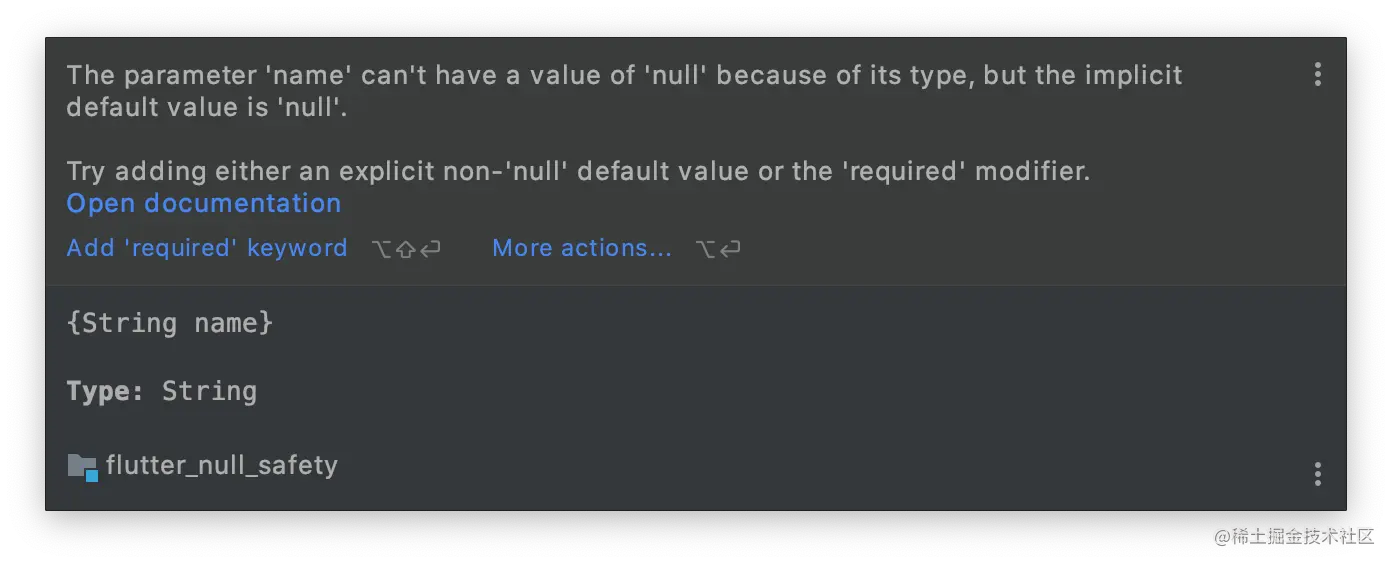Viewport: 1392px width, 564px height.
Task: Click the String type value after Type:
Action: click(209, 391)
